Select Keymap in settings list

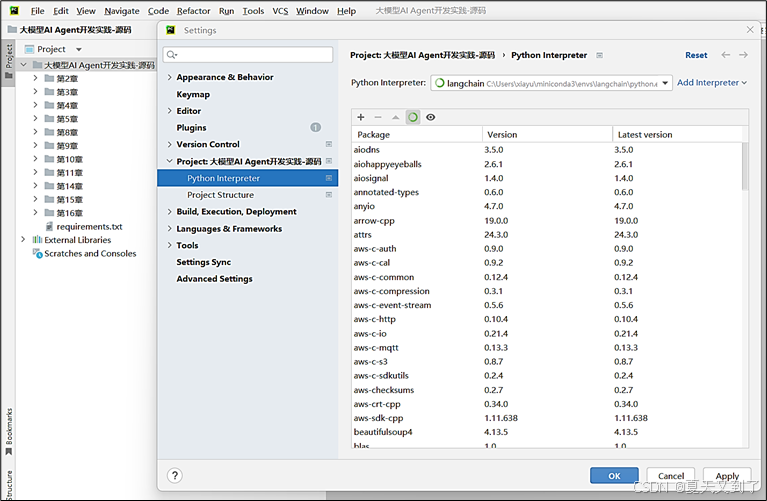tap(193, 94)
